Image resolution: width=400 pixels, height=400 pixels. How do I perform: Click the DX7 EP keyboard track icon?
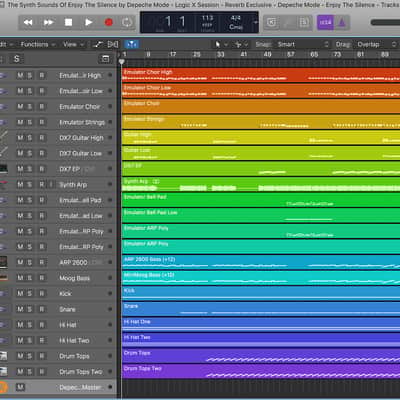coord(4,169)
